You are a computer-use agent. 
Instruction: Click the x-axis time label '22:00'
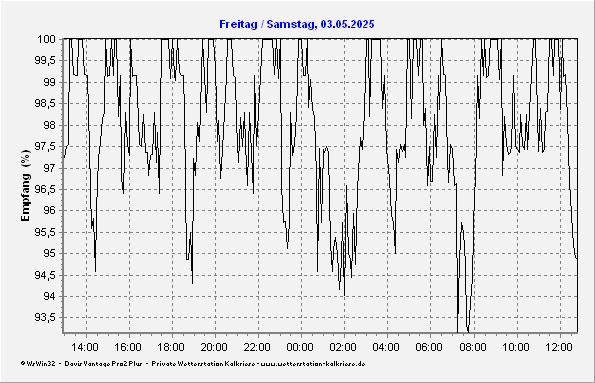pyautogui.click(x=257, y=347)
